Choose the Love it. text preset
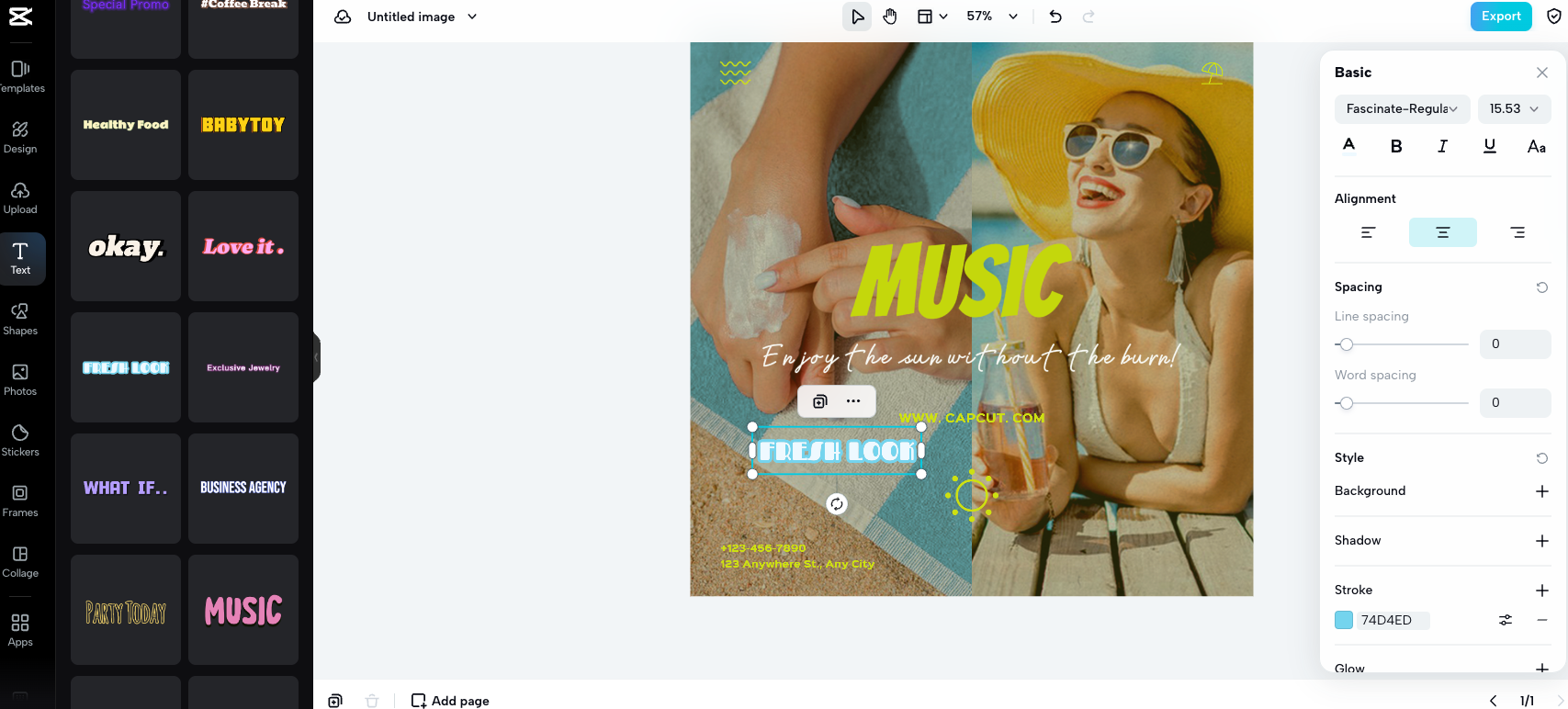The height and width of the screenshot is (709, 1568). click(x=243, y=246)
